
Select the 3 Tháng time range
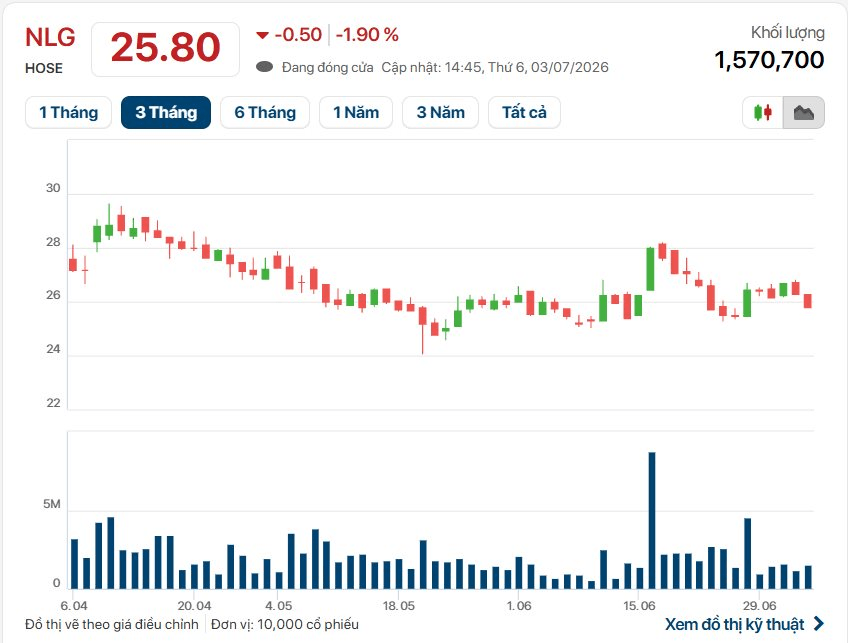(x=166, y=112)
